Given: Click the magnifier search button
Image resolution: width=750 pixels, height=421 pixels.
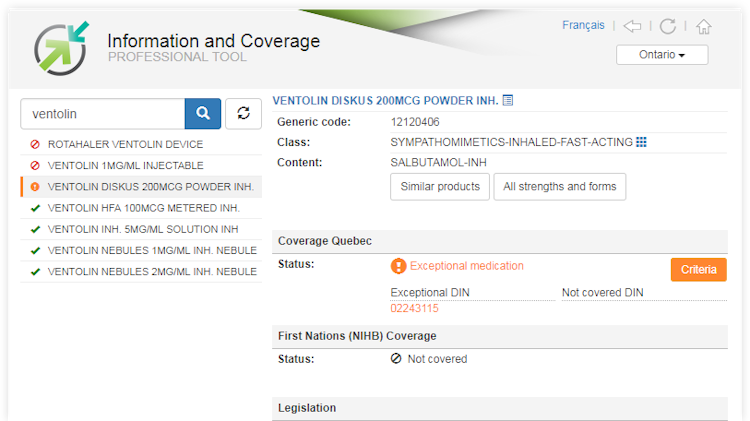Looking at the screenshot, I should 203,113.
